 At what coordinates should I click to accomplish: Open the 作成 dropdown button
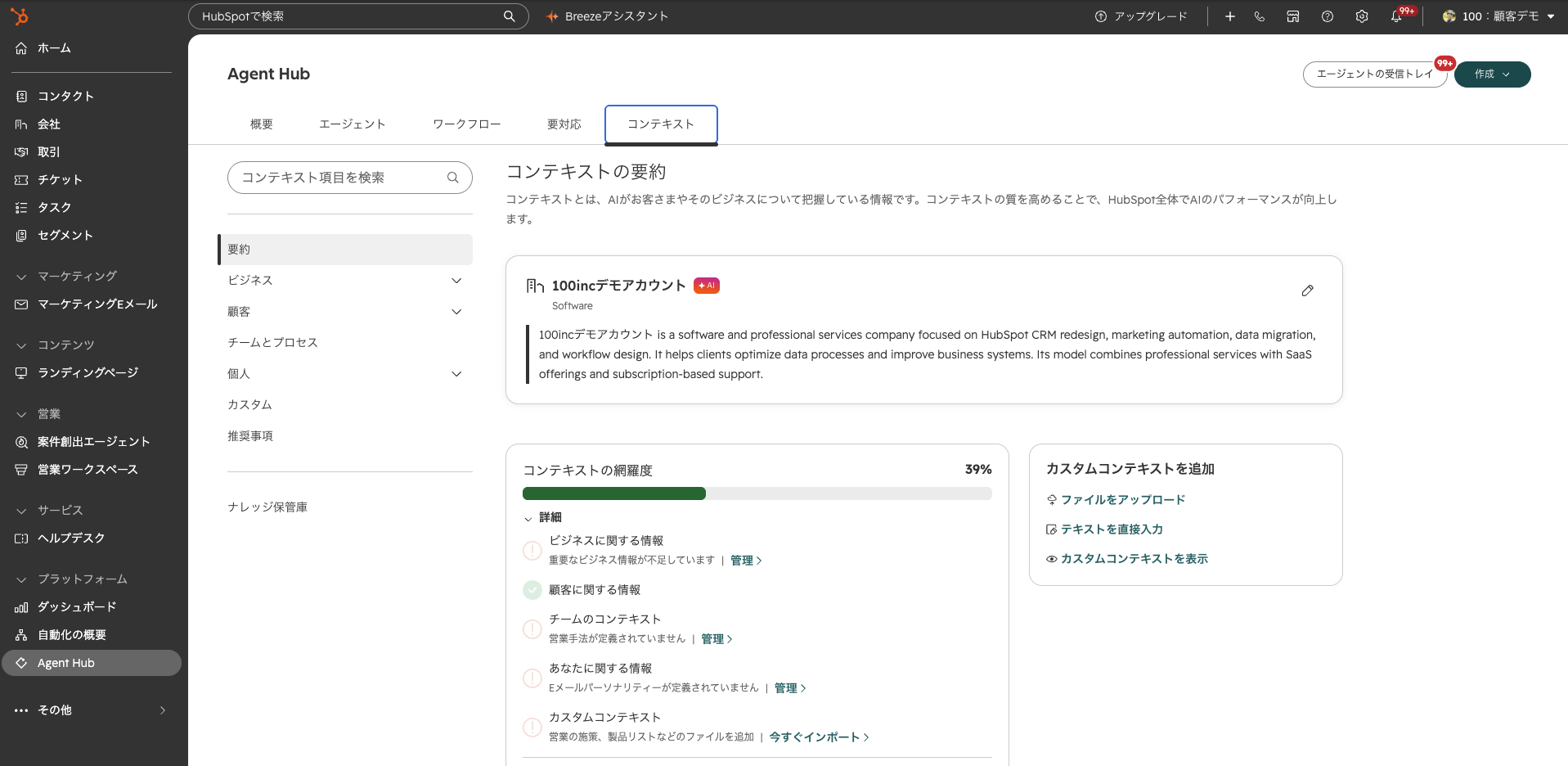[1492, 74]
